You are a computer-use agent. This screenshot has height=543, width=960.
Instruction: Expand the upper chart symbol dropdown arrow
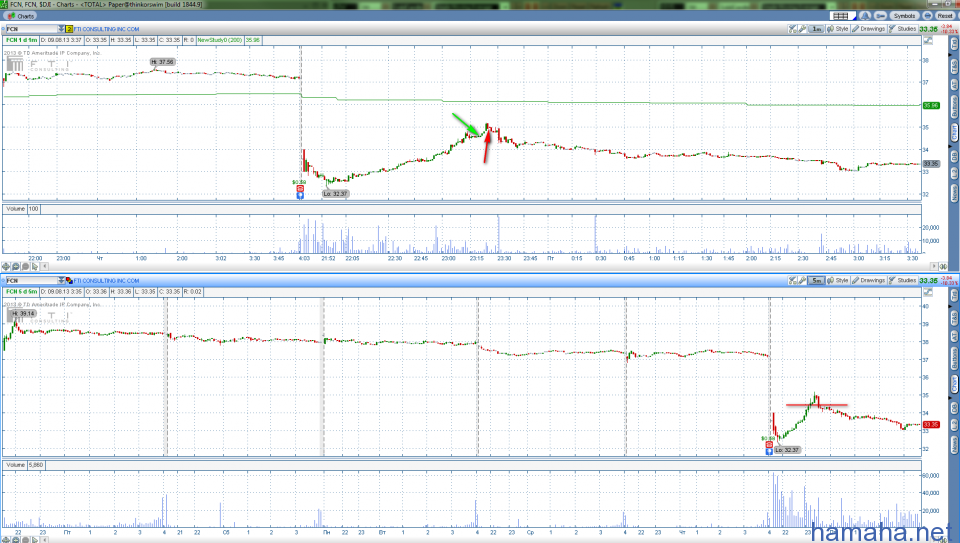61,29
